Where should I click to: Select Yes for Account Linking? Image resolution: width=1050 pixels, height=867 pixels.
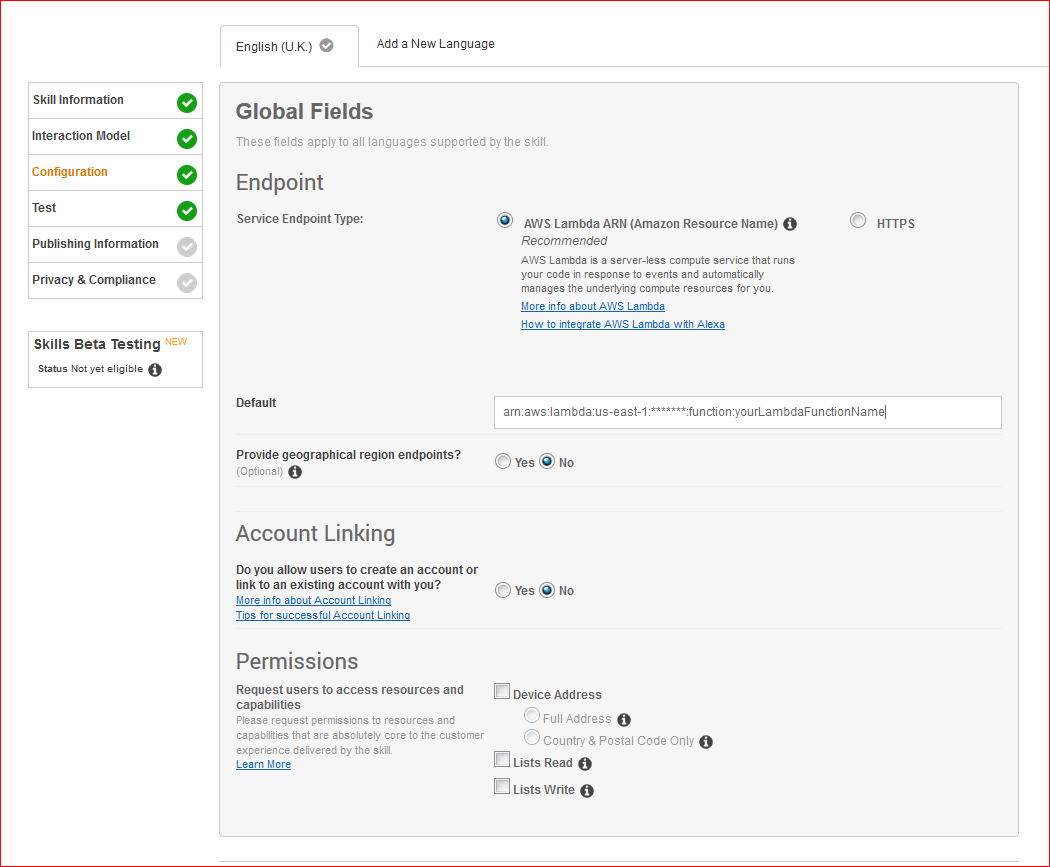(503, 590)
